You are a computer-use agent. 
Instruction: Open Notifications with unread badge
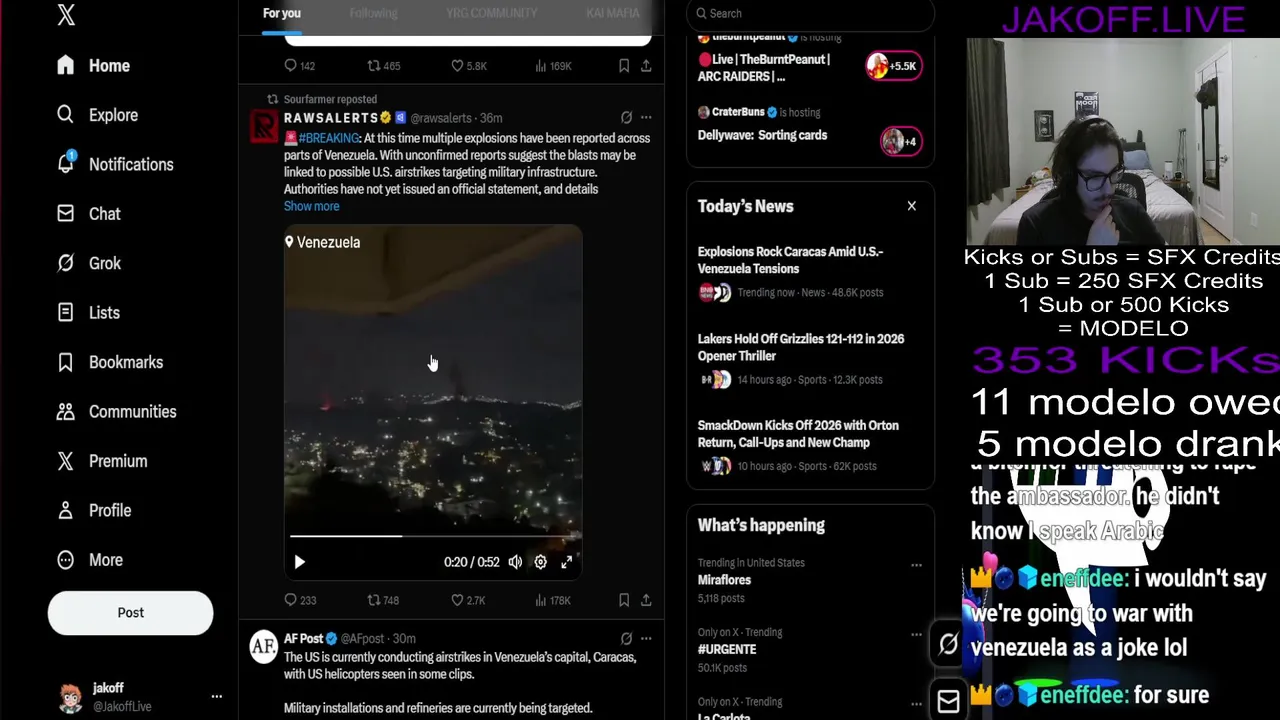coord(115,164)
